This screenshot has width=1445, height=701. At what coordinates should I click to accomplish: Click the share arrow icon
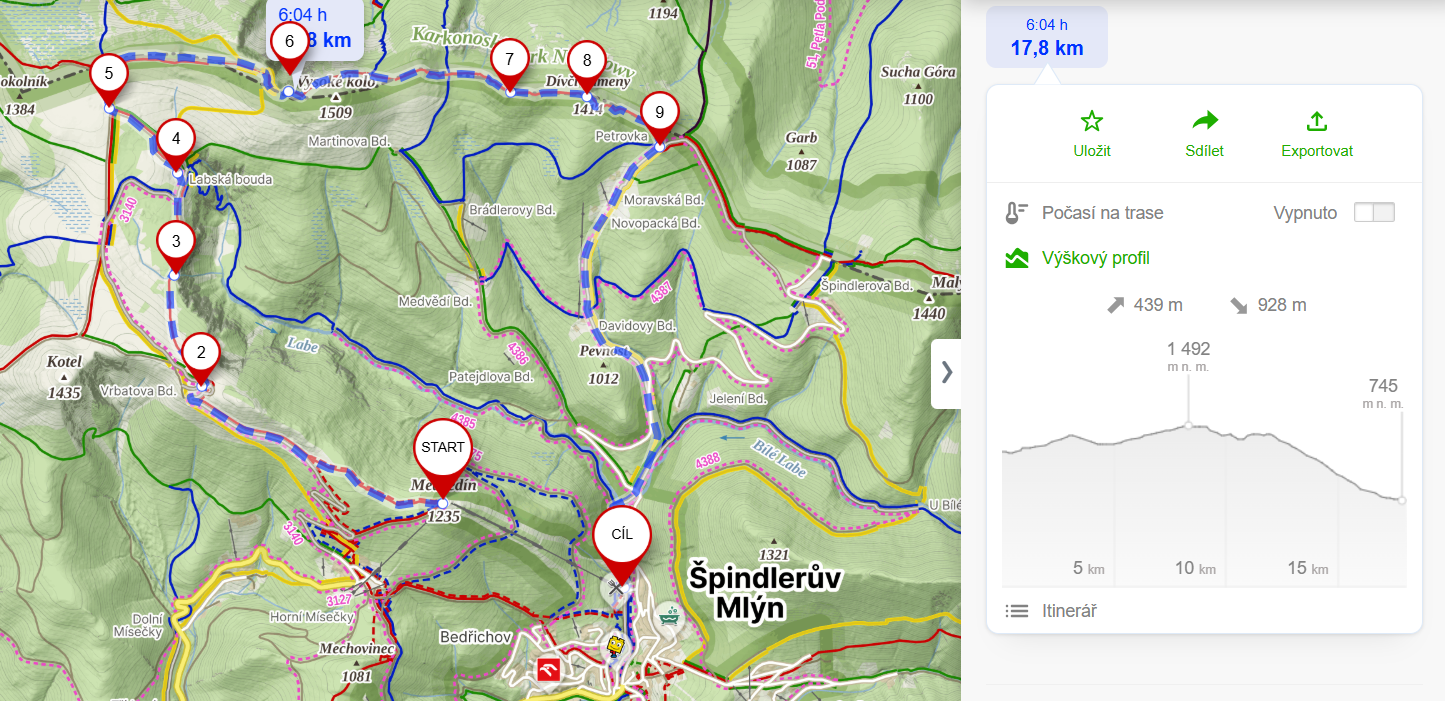pos(1206,122)
